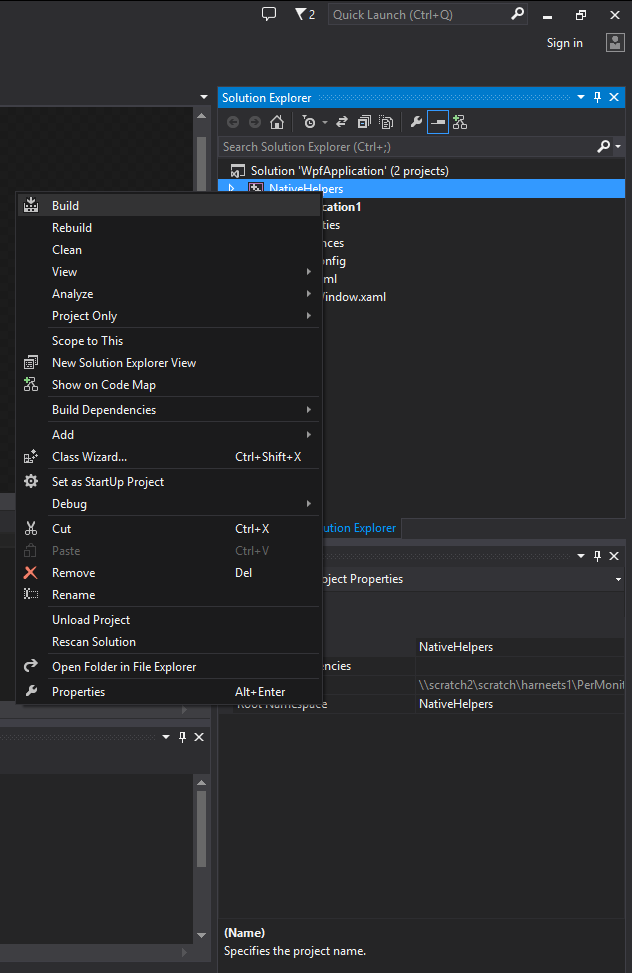Click Sync with Active Document icon
The width and height of the screenshot is (632, 973).
341,122
